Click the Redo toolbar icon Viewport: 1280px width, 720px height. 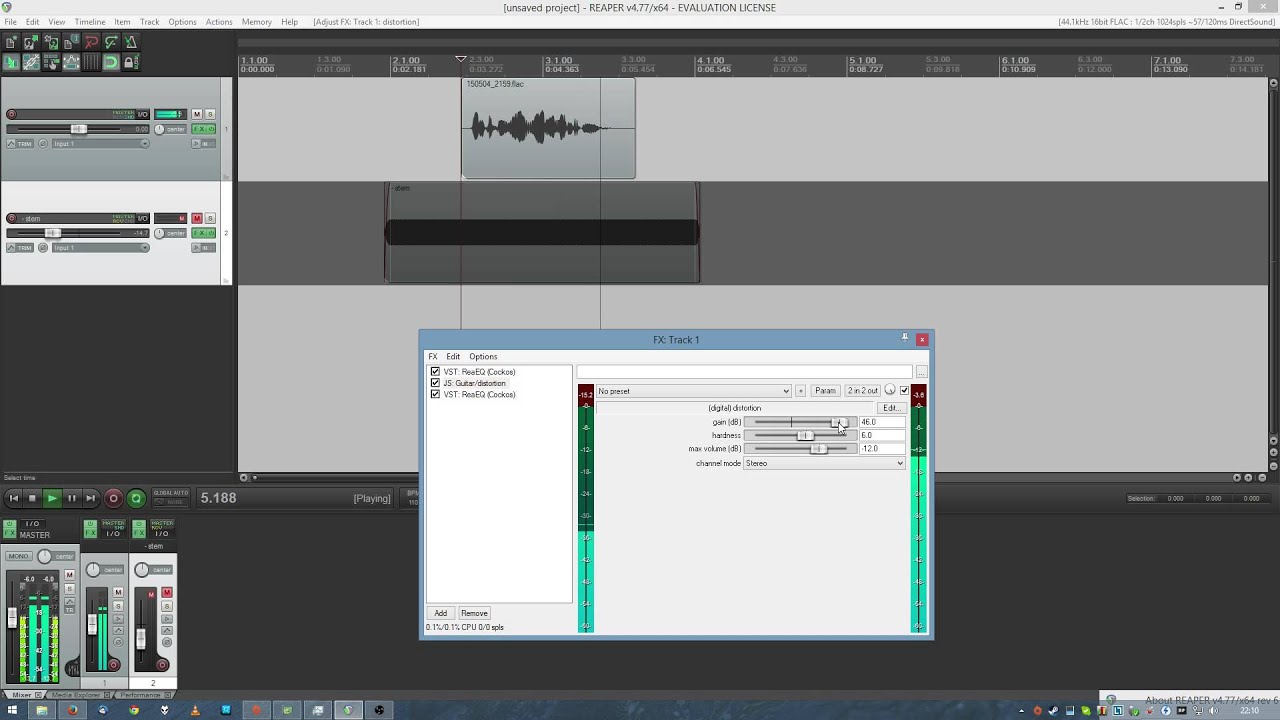point(111,42)
